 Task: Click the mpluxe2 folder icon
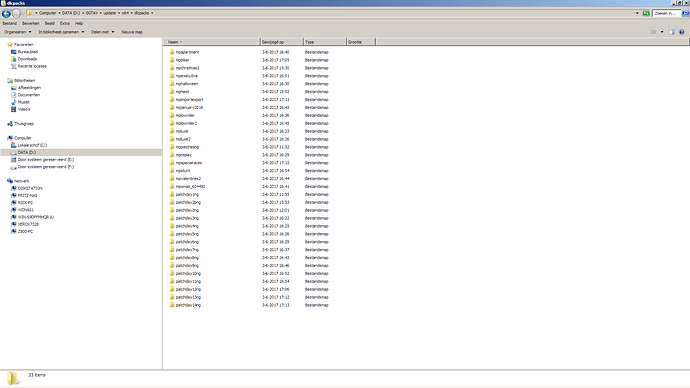point(172,139)
